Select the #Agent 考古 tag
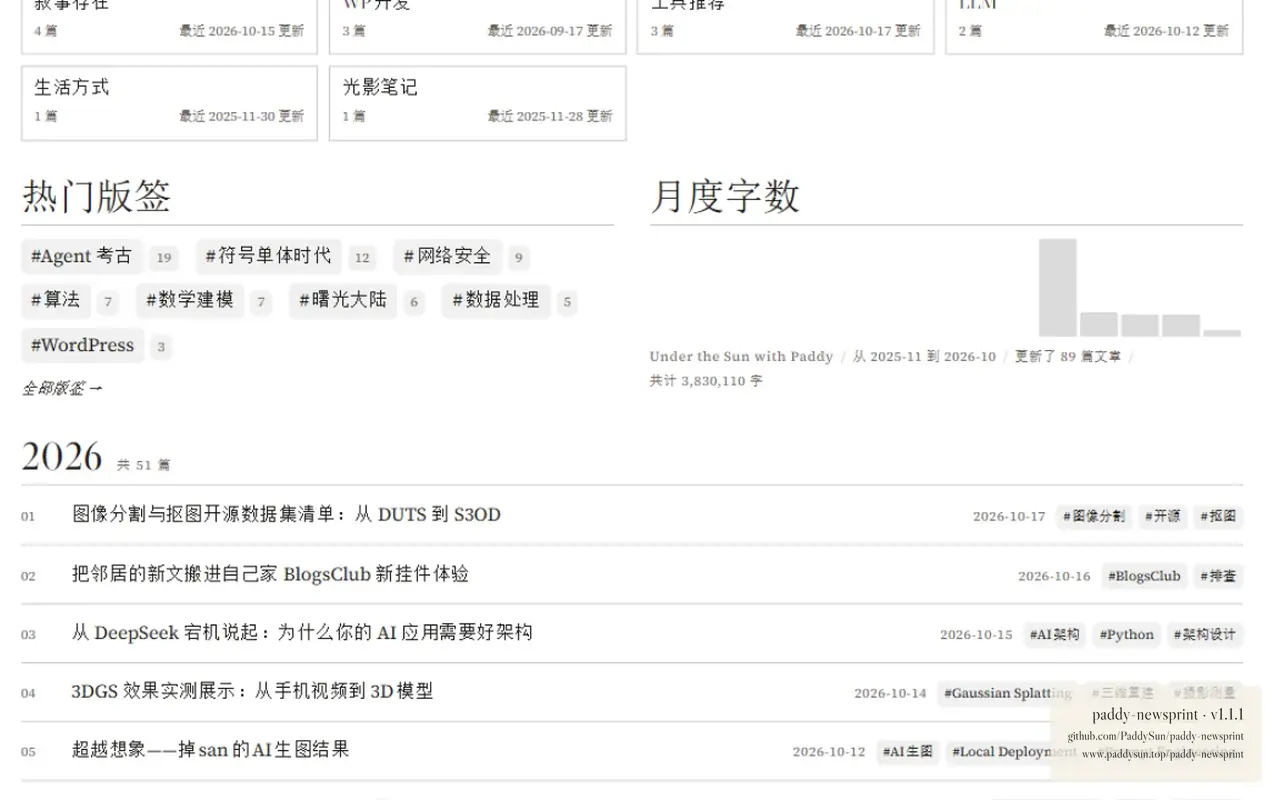The height and width of the screenshot is (800, 1280). point(82,256)
